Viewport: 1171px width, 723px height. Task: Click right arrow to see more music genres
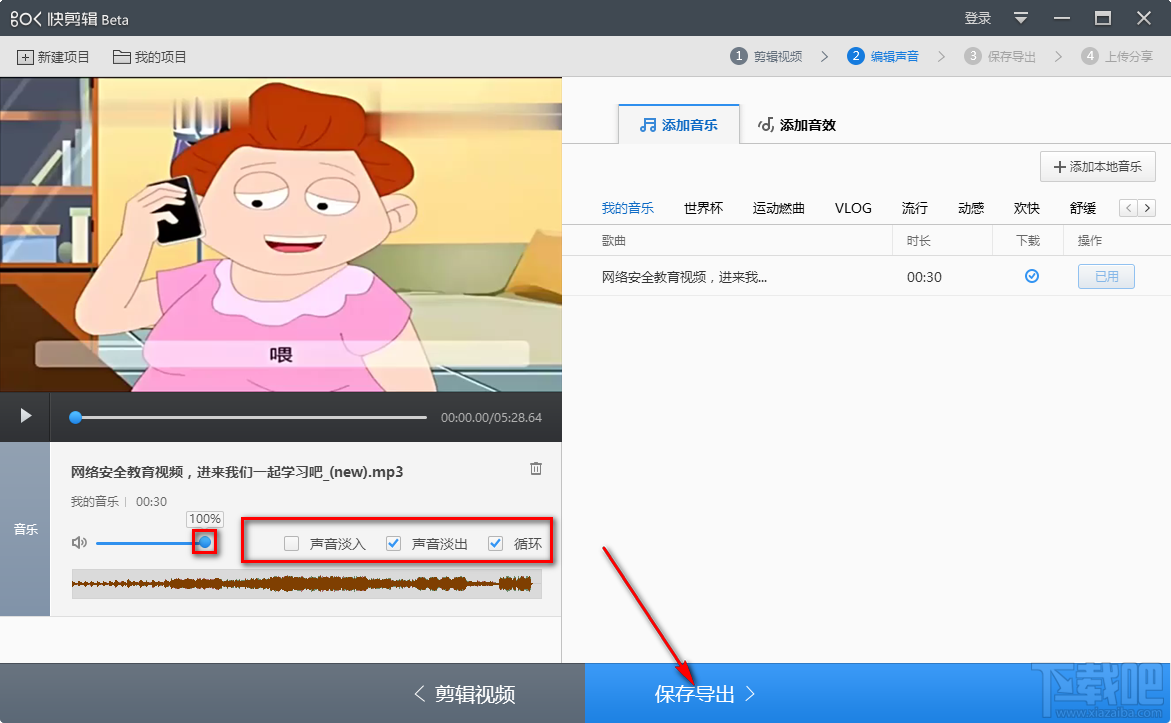(x=1146, y=207)
